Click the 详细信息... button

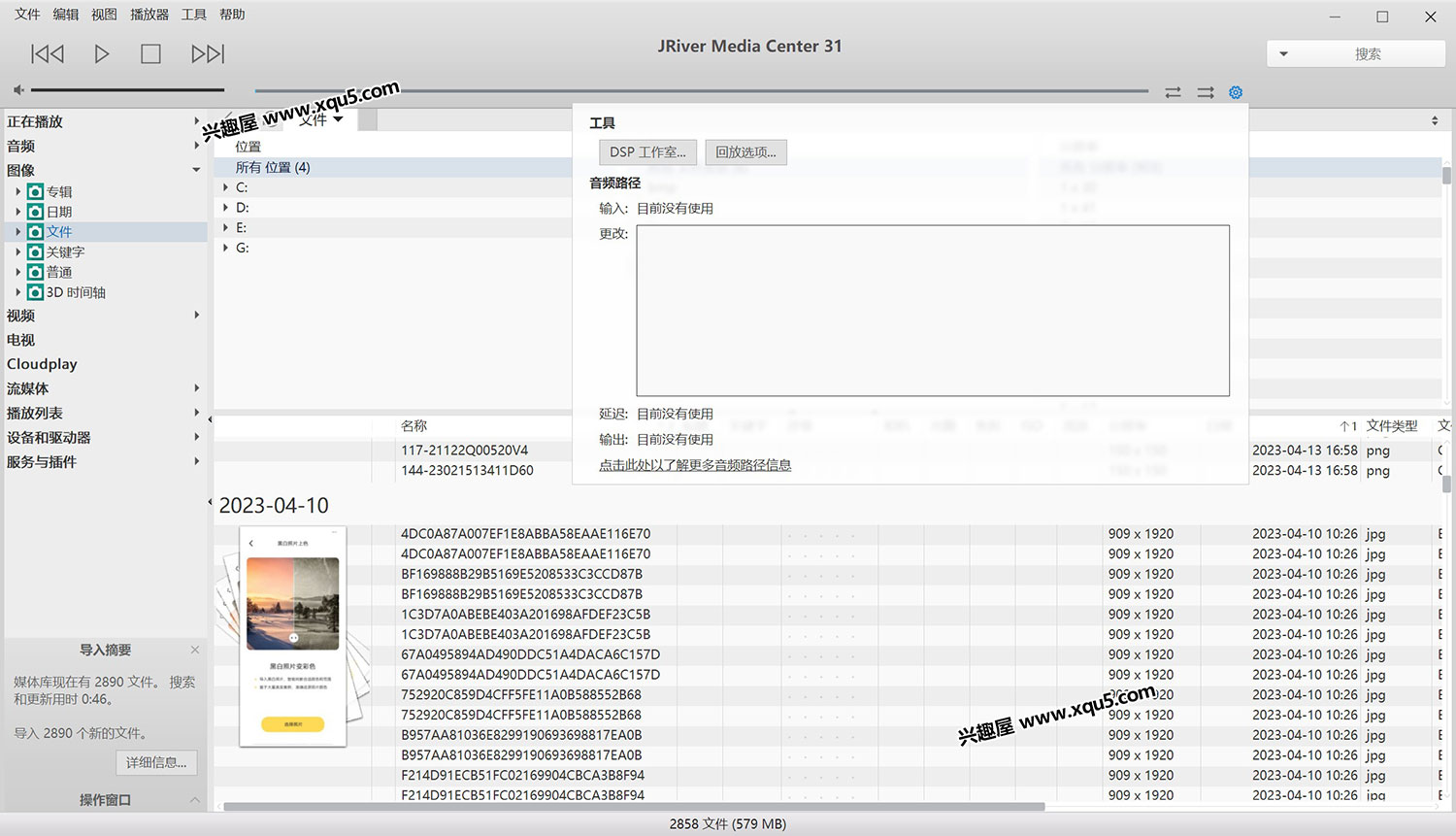(x=156, y=762)
